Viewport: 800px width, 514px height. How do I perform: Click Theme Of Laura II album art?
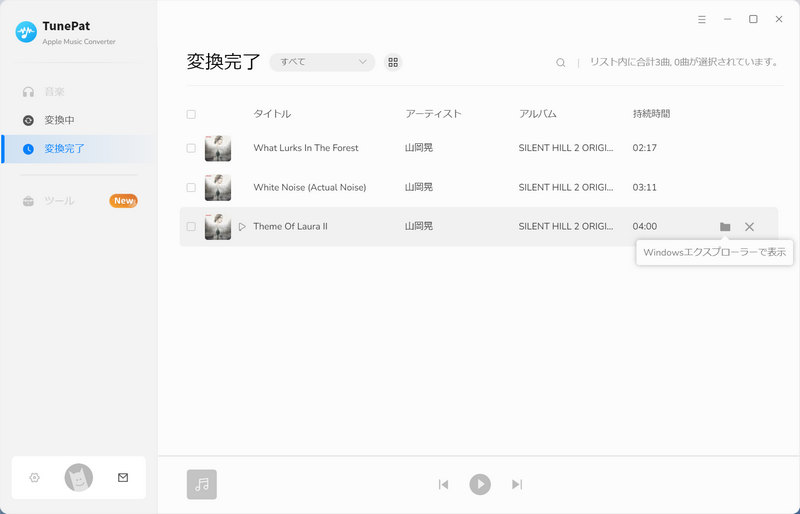point(218,227)
